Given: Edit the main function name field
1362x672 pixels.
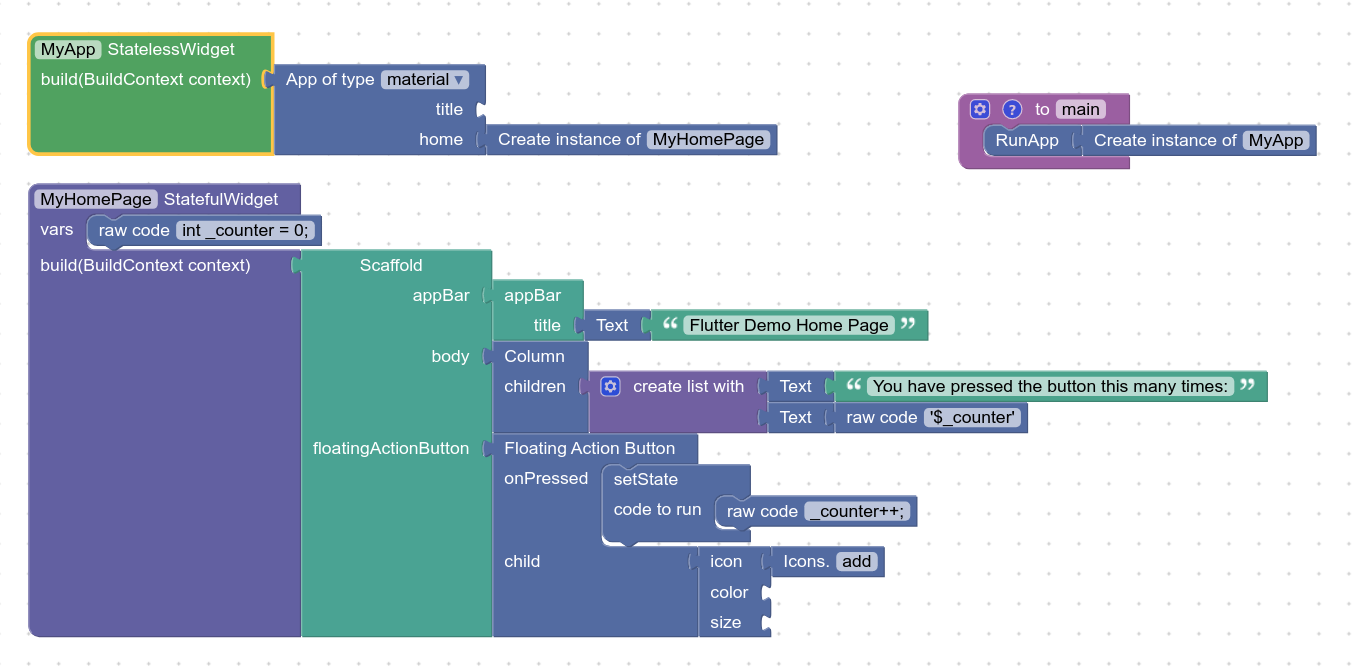Looking at the screenshot, I should 1080,109.
